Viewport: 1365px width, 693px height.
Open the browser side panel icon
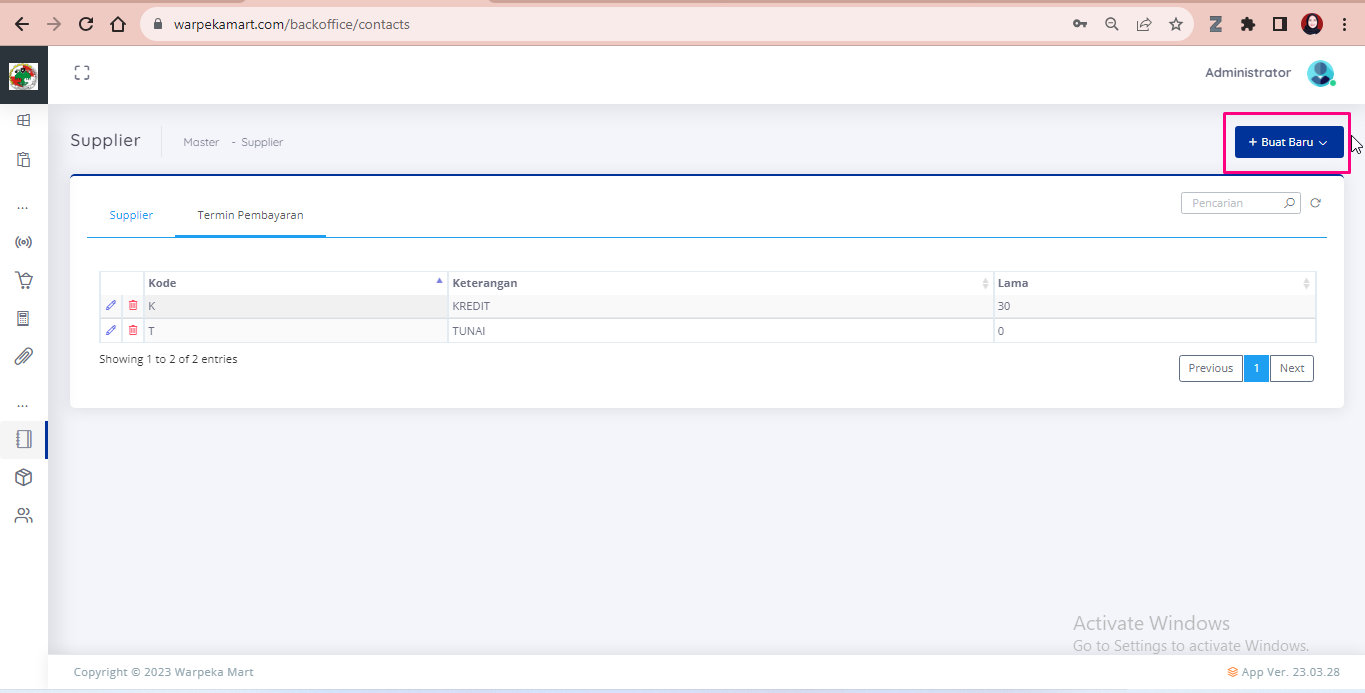(x=1280, y=24)
